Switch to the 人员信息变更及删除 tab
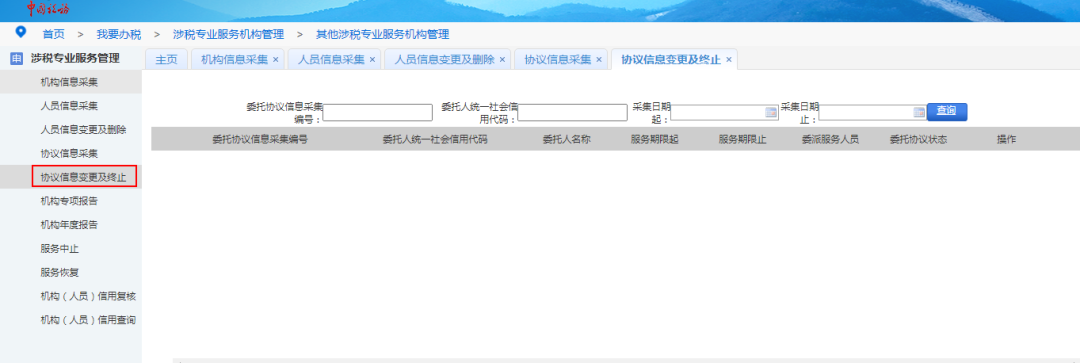Viewport: 1080px width, 363px height. (x=444, y=60)
